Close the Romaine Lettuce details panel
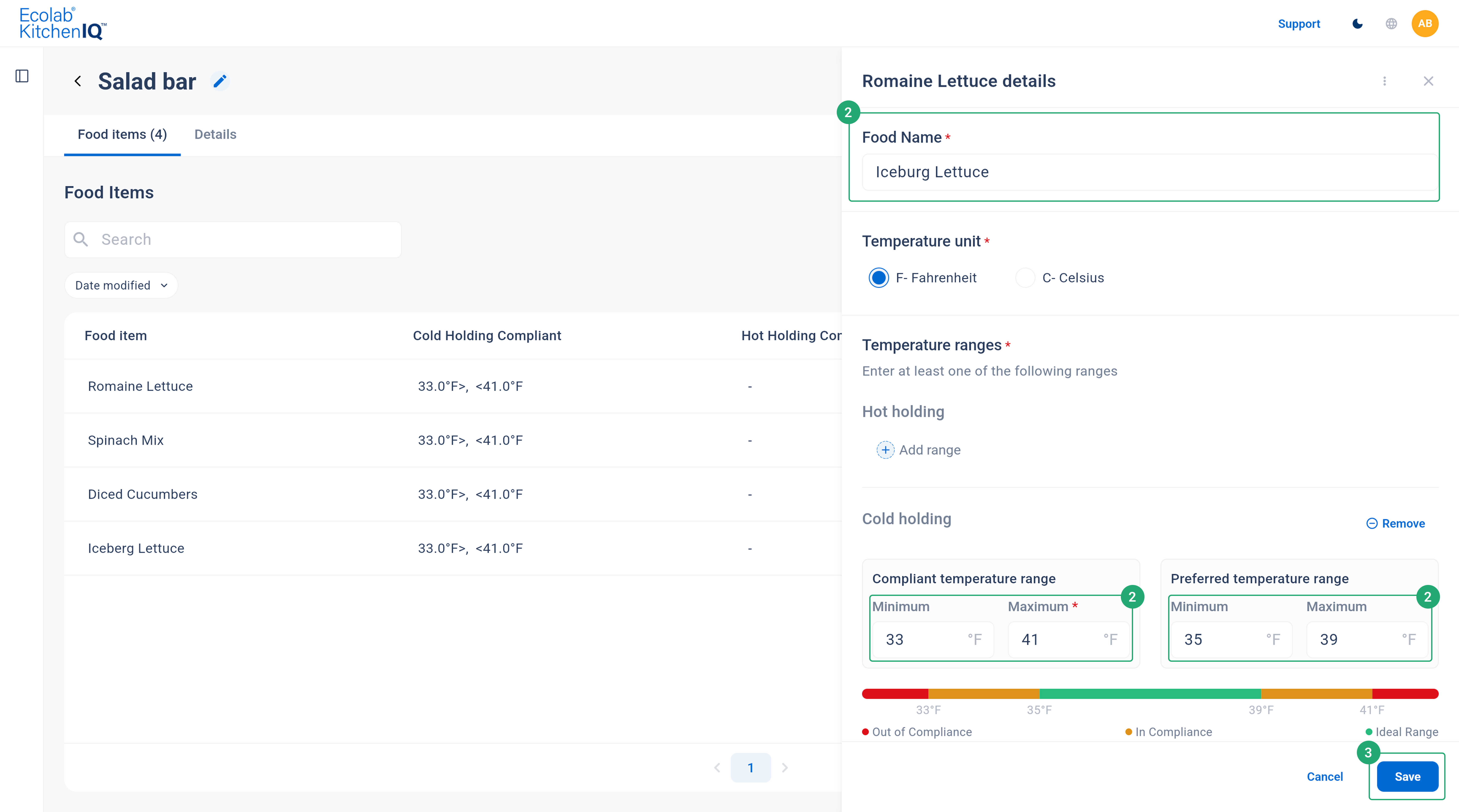 (1428, 81)
